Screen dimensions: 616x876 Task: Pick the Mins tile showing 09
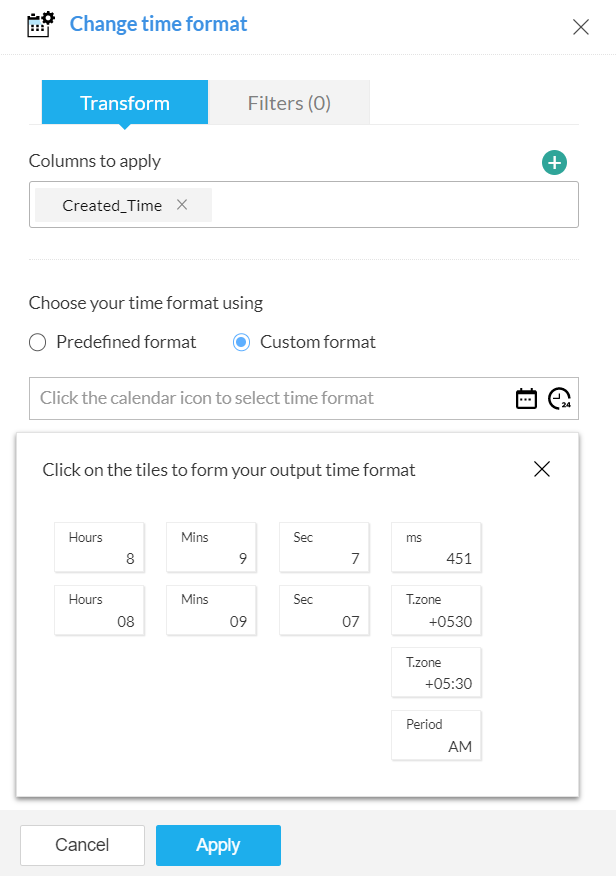tap(212, 610)
